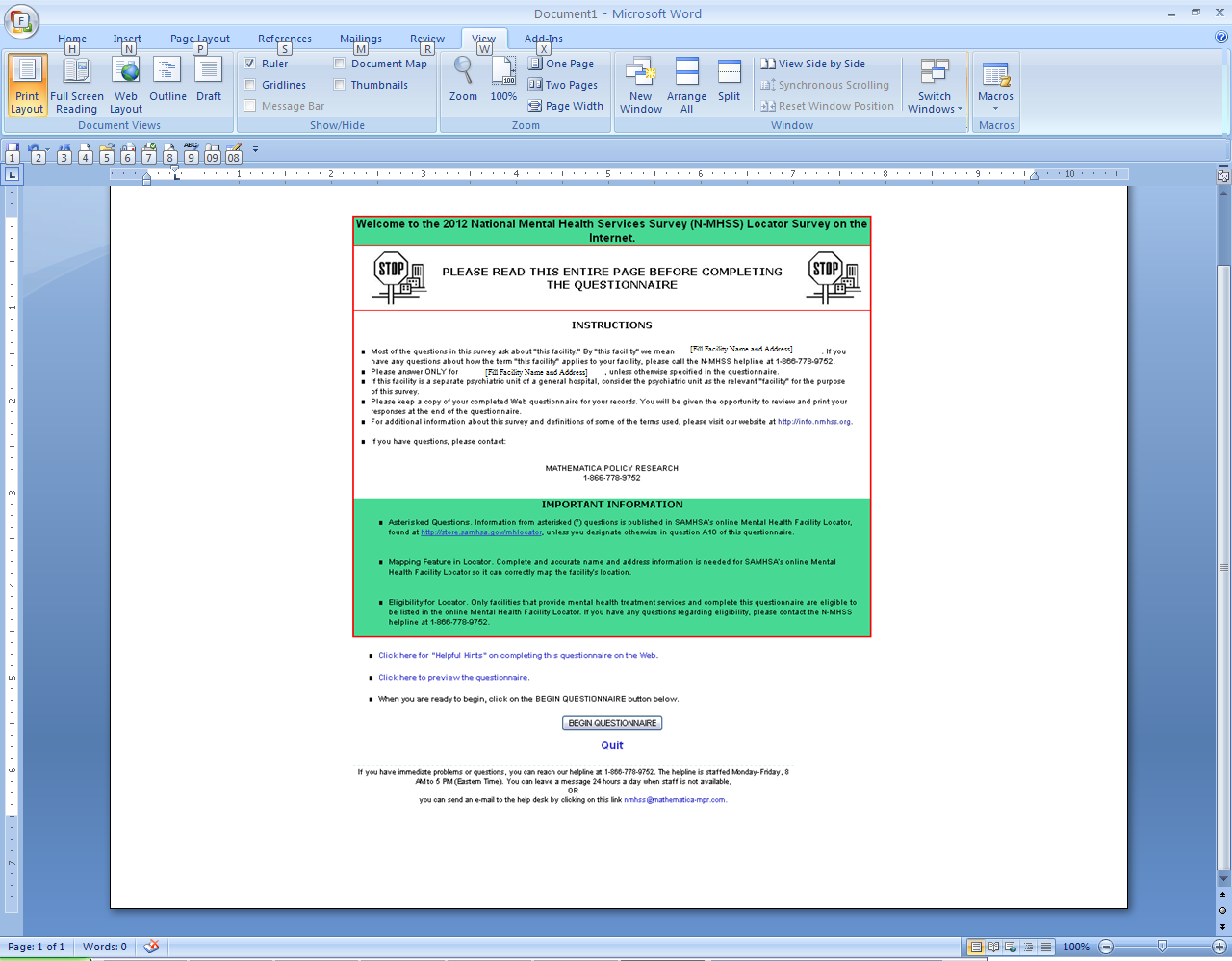Click the Open folder icon in Quick Access Toolbar
Image resolution: width=1232 pixels, height=961 pixels.
(107, 152)
